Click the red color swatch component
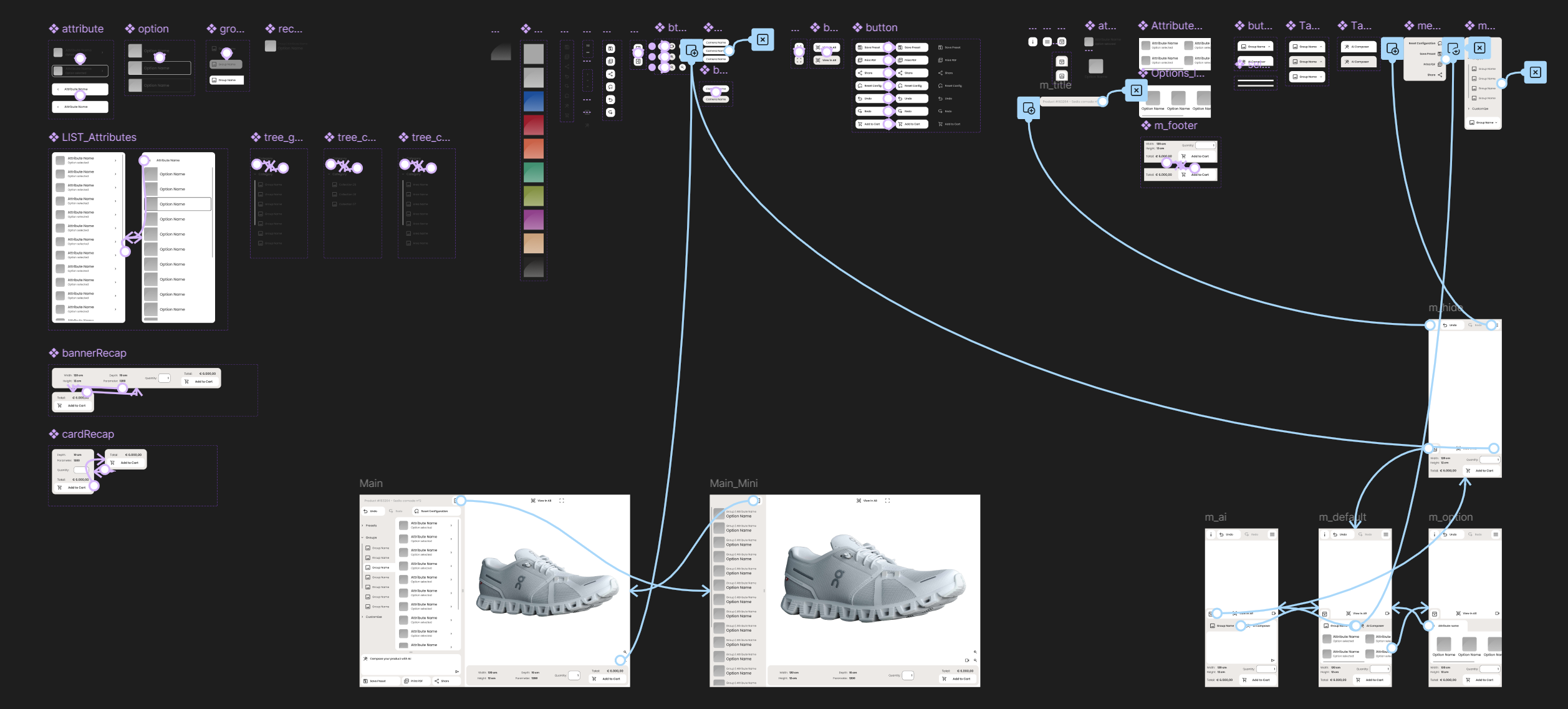Screen dimensions: 1568x709 tap(533, 125)
